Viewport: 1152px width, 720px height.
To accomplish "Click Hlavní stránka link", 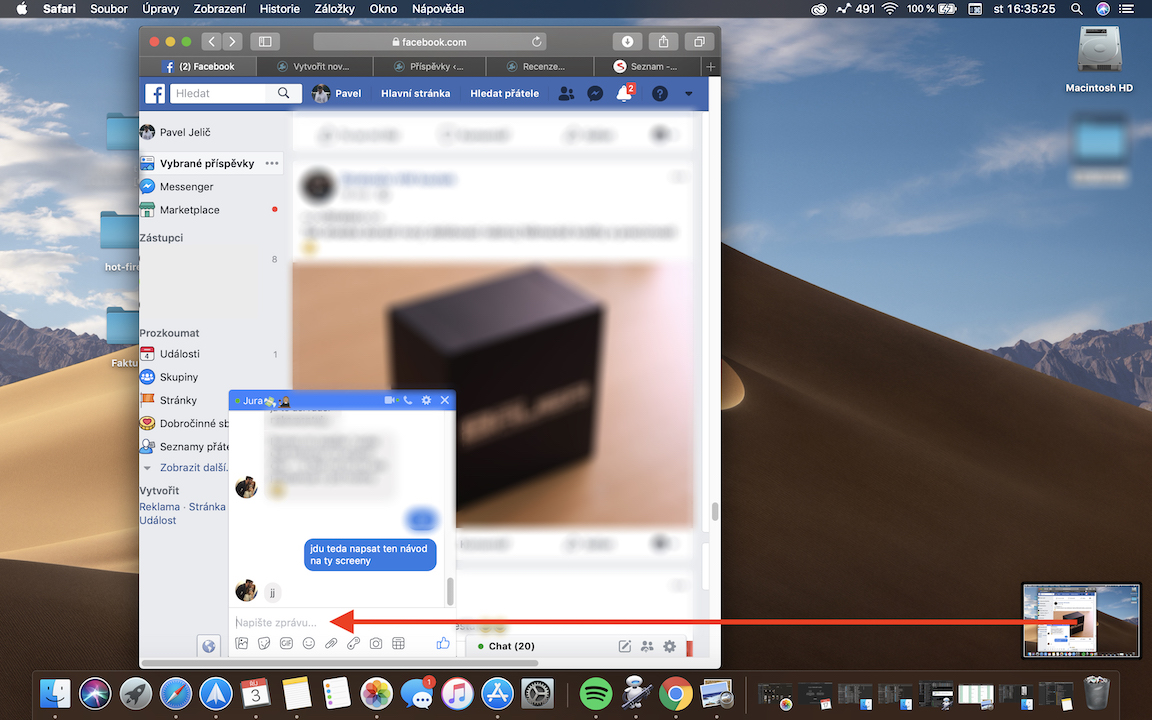I will pos(416,93).
